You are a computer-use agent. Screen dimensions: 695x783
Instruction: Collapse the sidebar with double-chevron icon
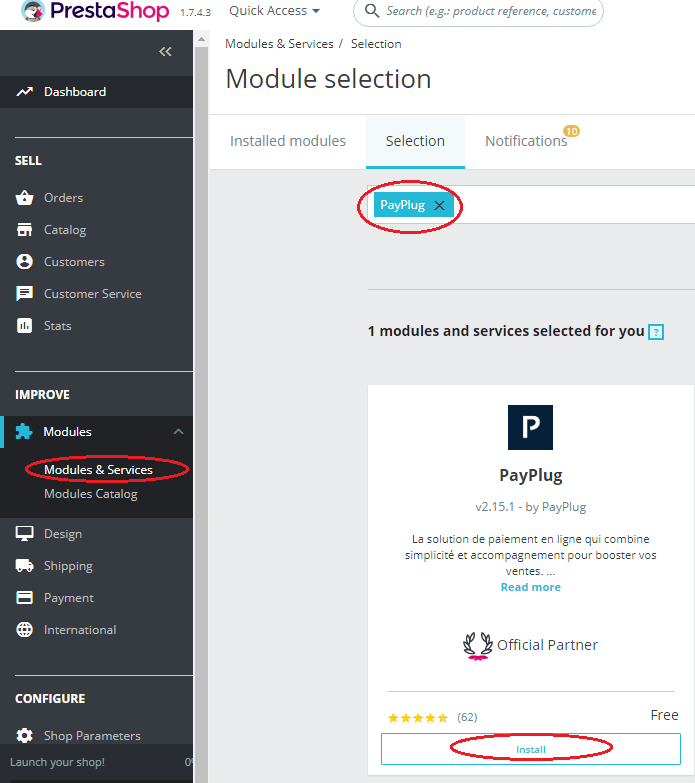(x=165, y=51)
